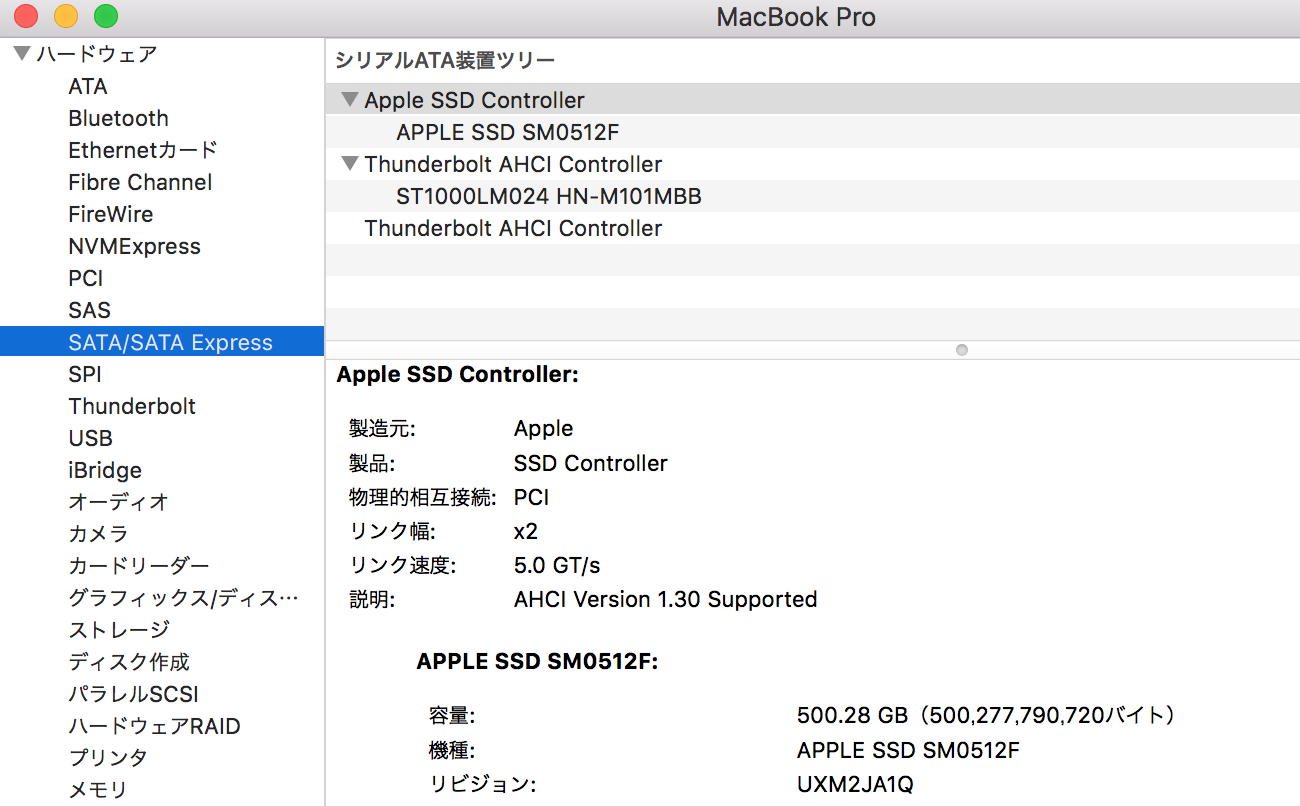Screen dimensions: 1300x806
Task: Show Ethernetカード information
Action: (x=142, y=150)
